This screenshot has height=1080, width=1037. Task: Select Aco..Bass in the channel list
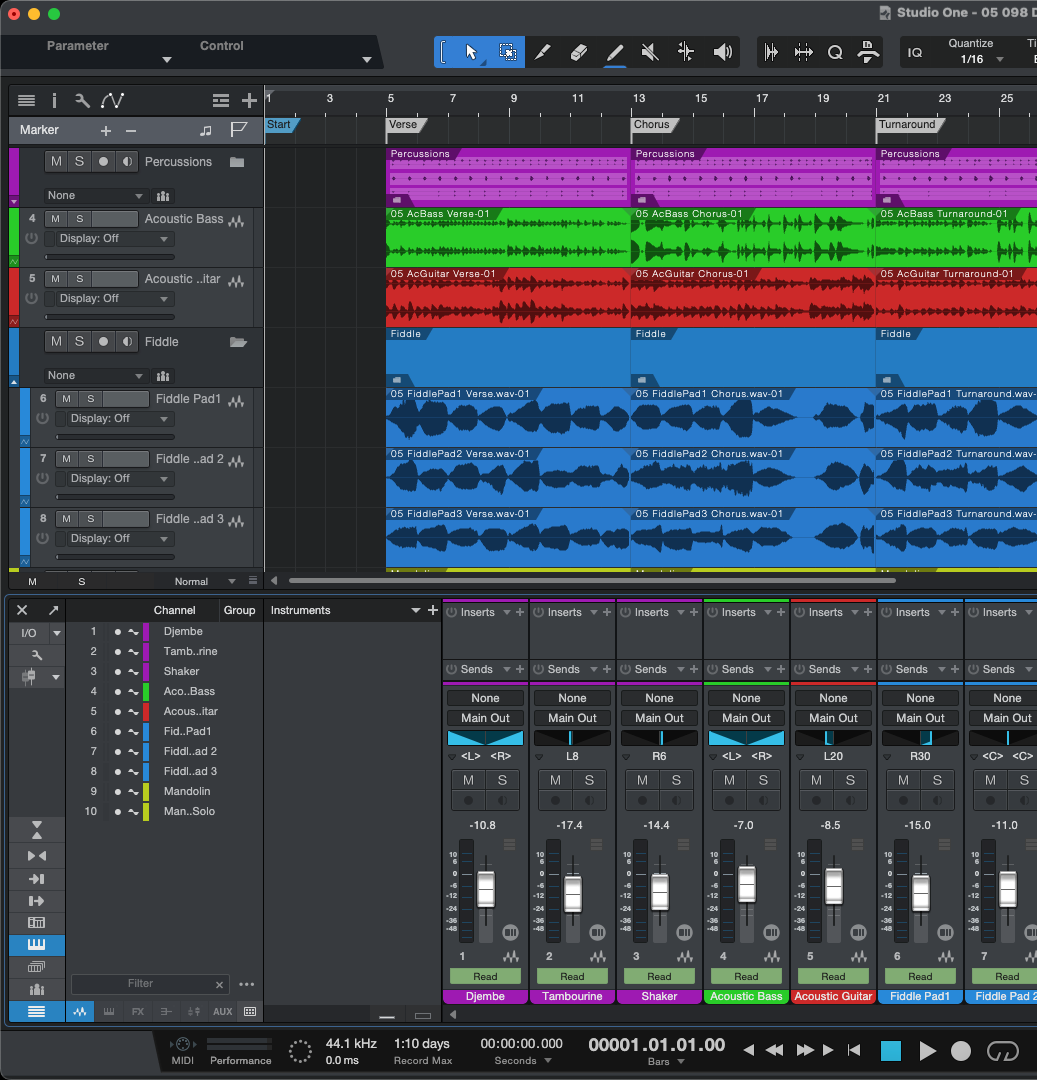(x=189, y=692)
